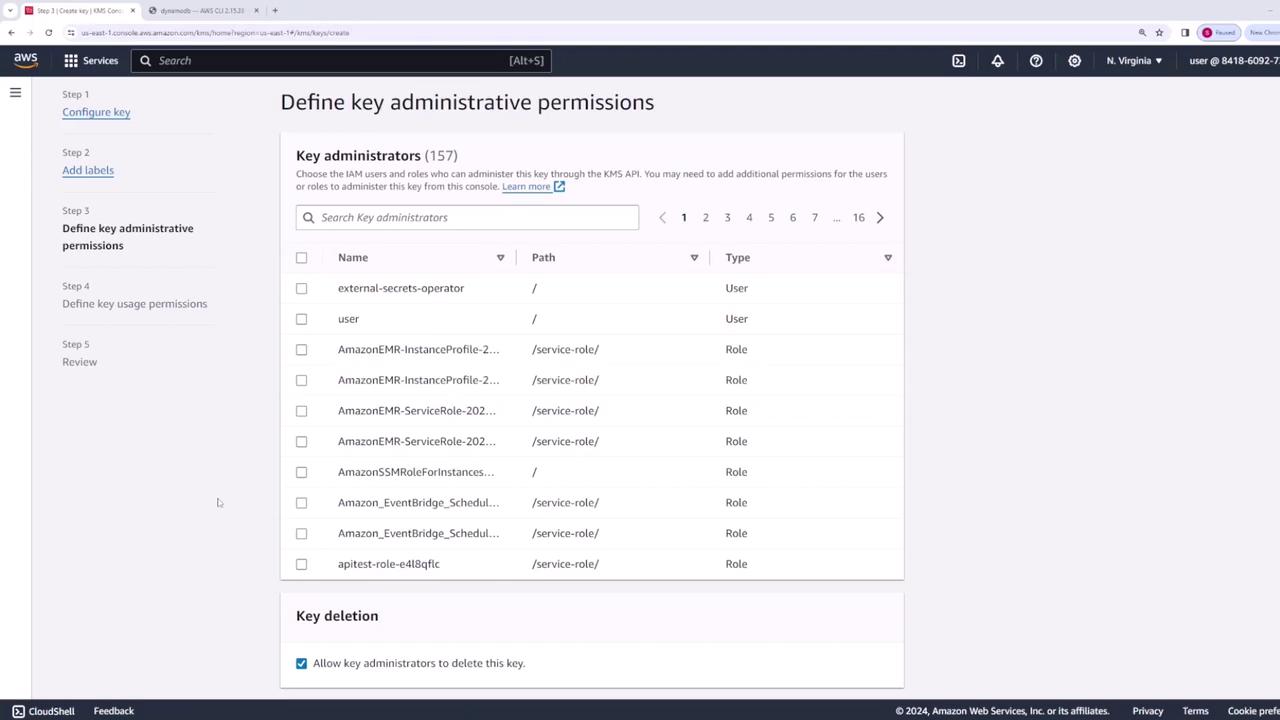Go to page 4 of key administrators
Viewport: 1280px width, 720px height.
[749, 217]
